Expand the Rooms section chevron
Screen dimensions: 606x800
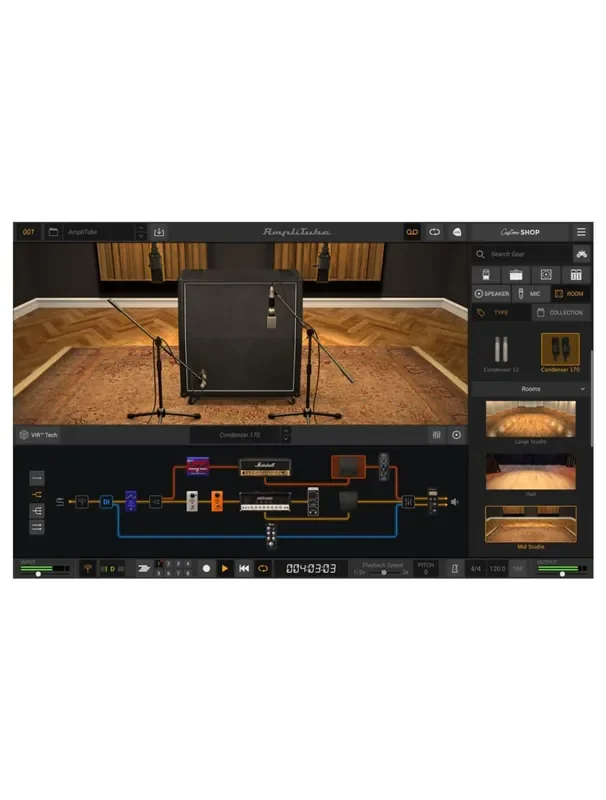coord(583,389)
